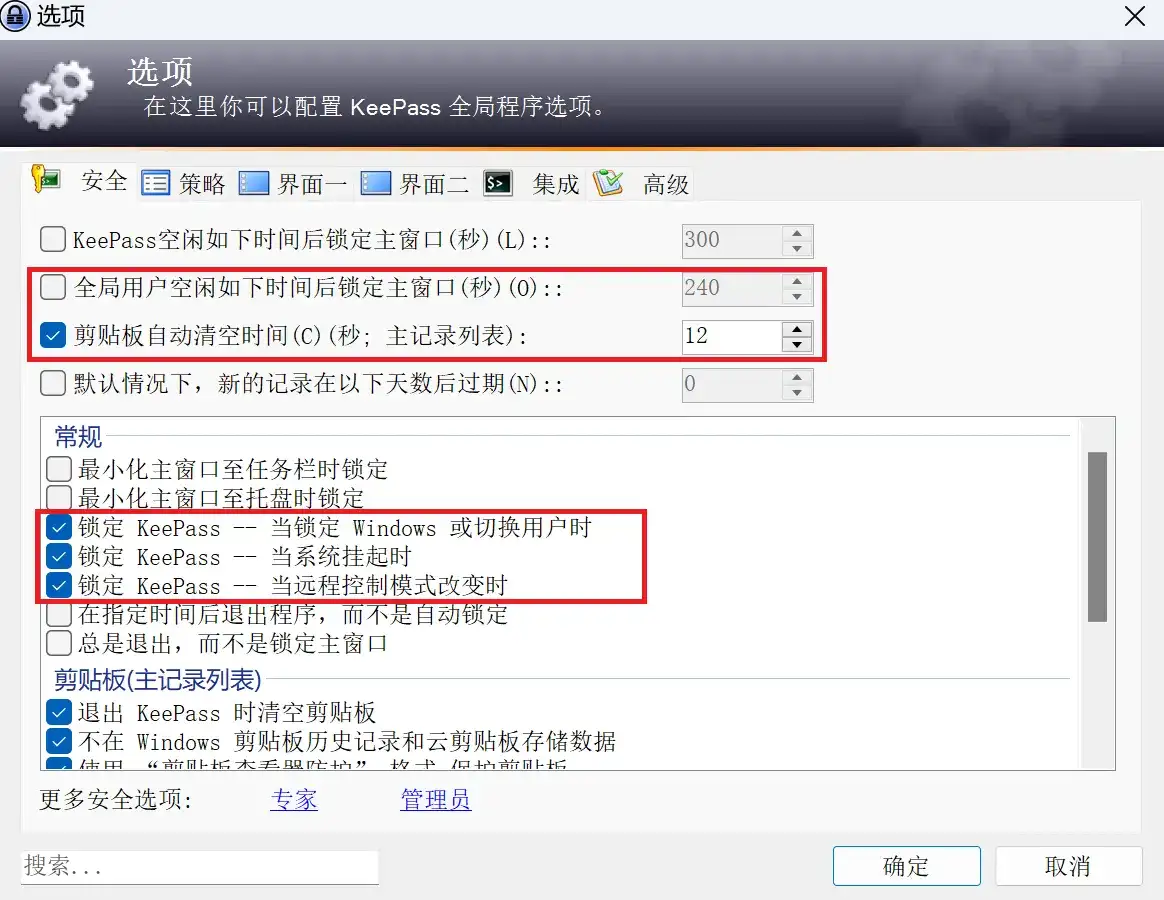Open the 专家 security options link

pyautogui.click(x=294, y=799)
